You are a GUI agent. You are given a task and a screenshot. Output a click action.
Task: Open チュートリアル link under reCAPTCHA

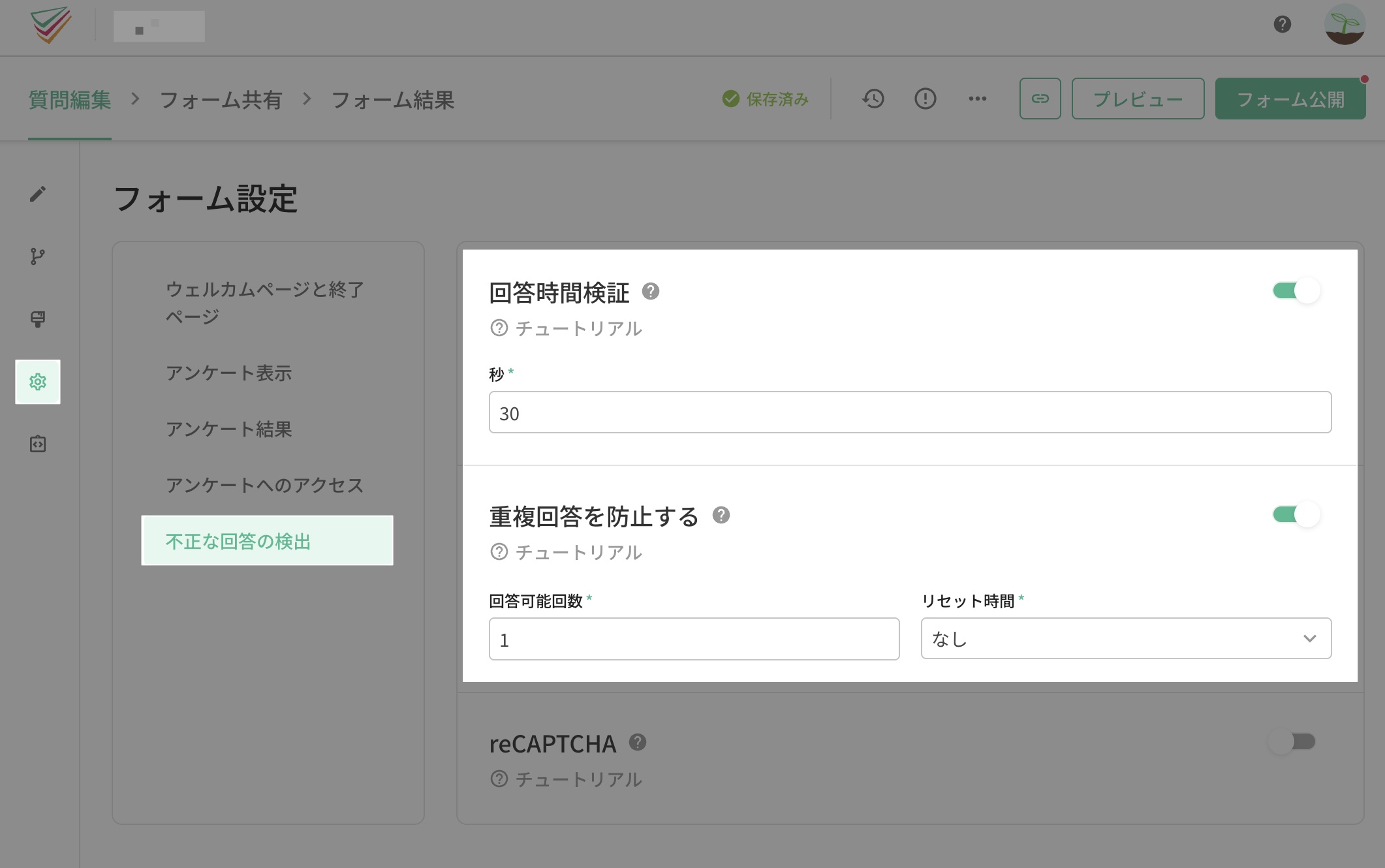[567, 779]
